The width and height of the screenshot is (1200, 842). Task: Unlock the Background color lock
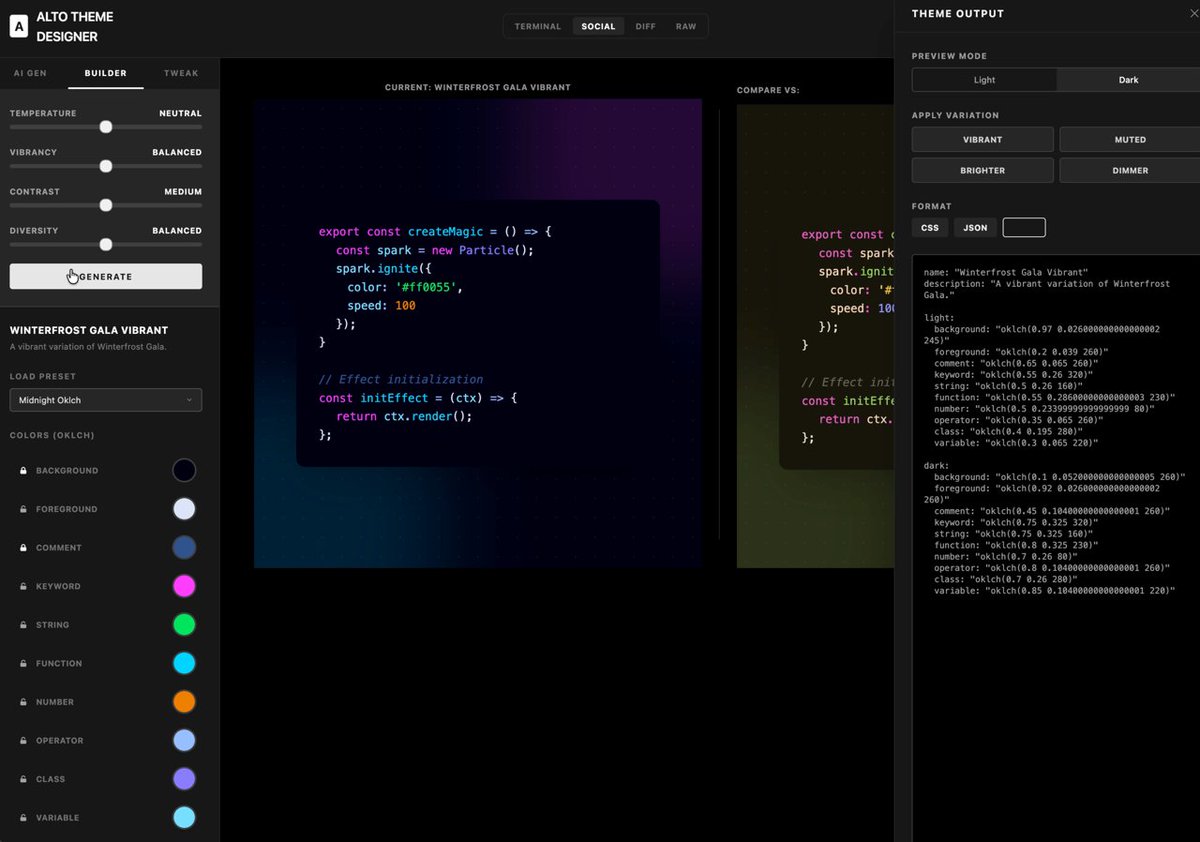pos(23,470)
